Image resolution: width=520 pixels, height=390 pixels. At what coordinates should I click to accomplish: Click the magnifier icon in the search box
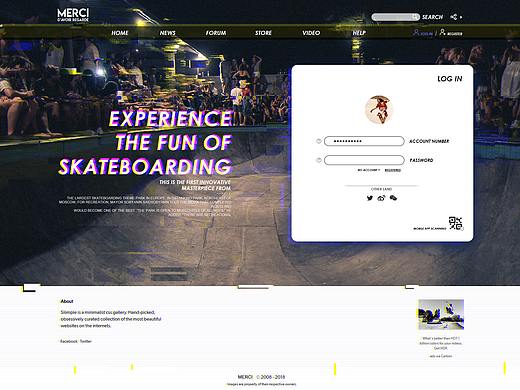click(x=415, y=17)
